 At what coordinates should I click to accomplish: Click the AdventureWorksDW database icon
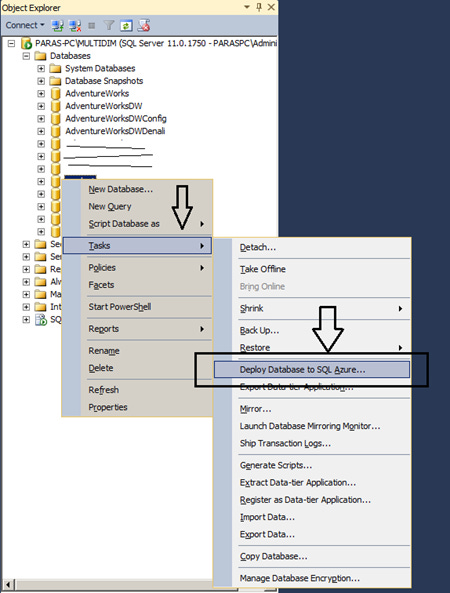56,106
